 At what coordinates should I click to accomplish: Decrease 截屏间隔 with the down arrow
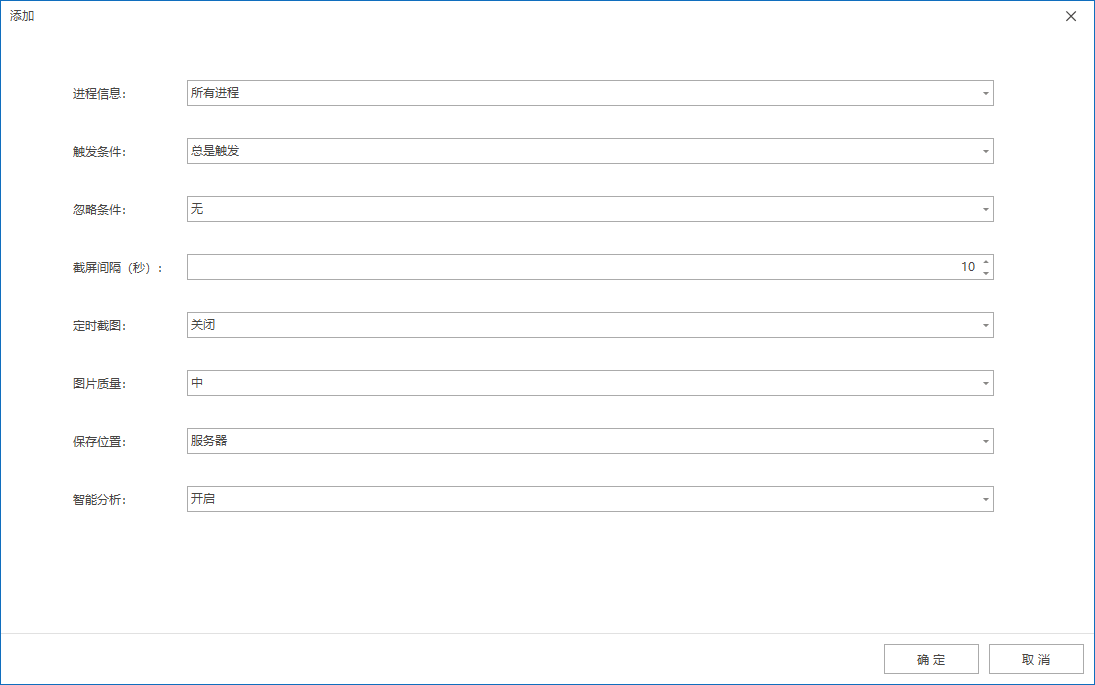point(986,273)
